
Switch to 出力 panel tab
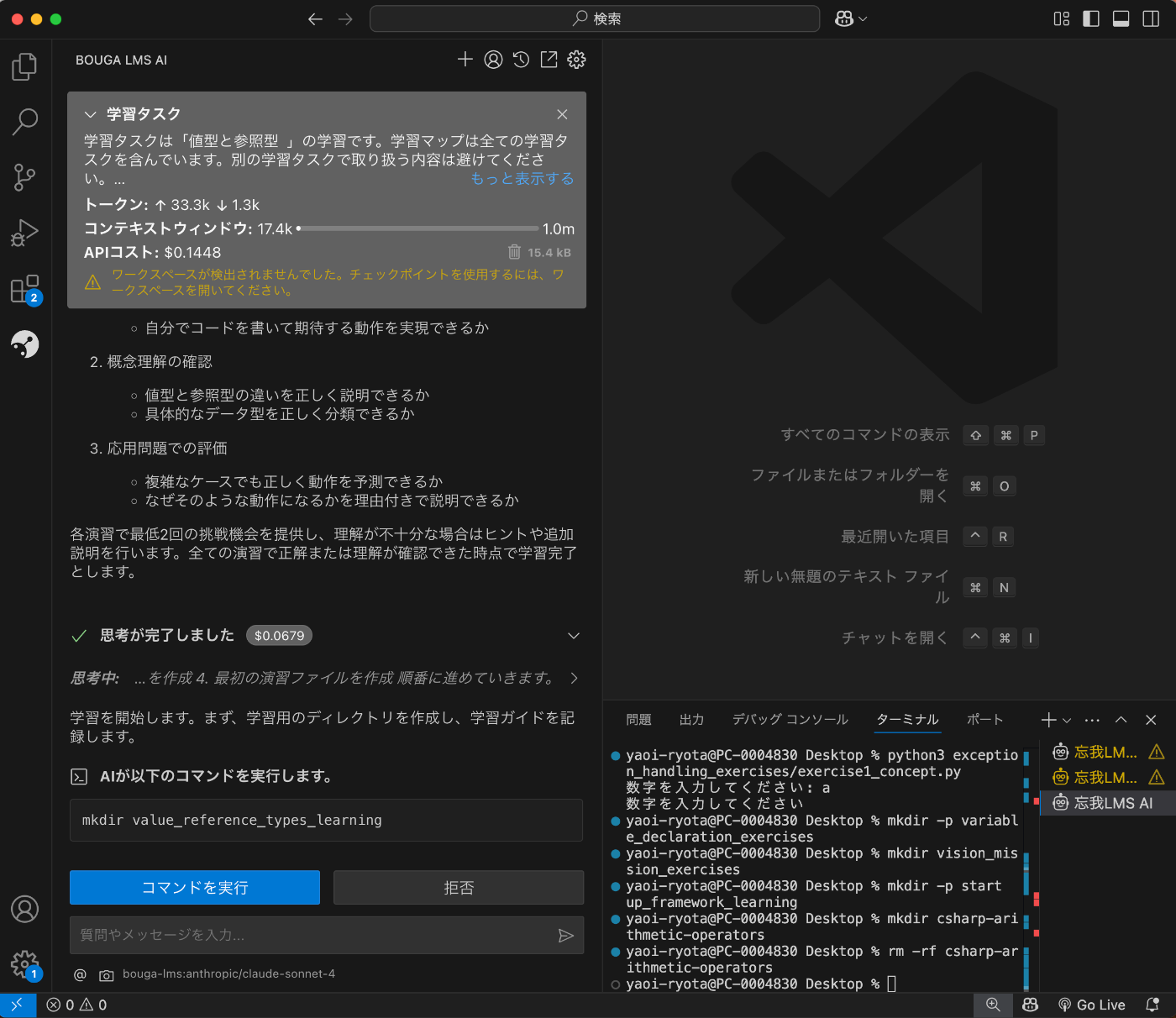691,720
